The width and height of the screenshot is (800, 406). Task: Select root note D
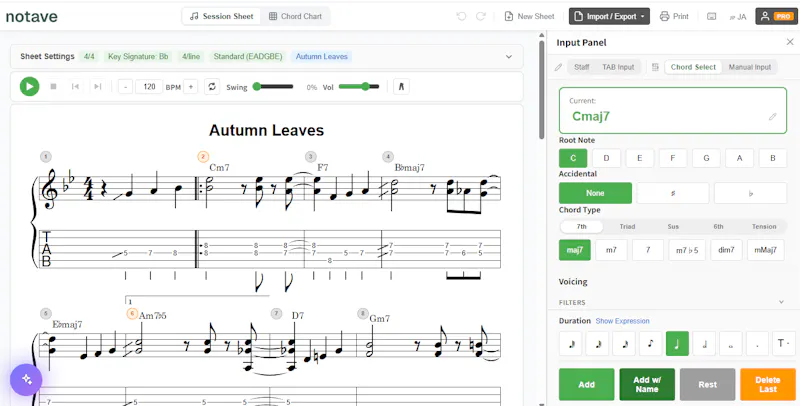tap(606, 158)
